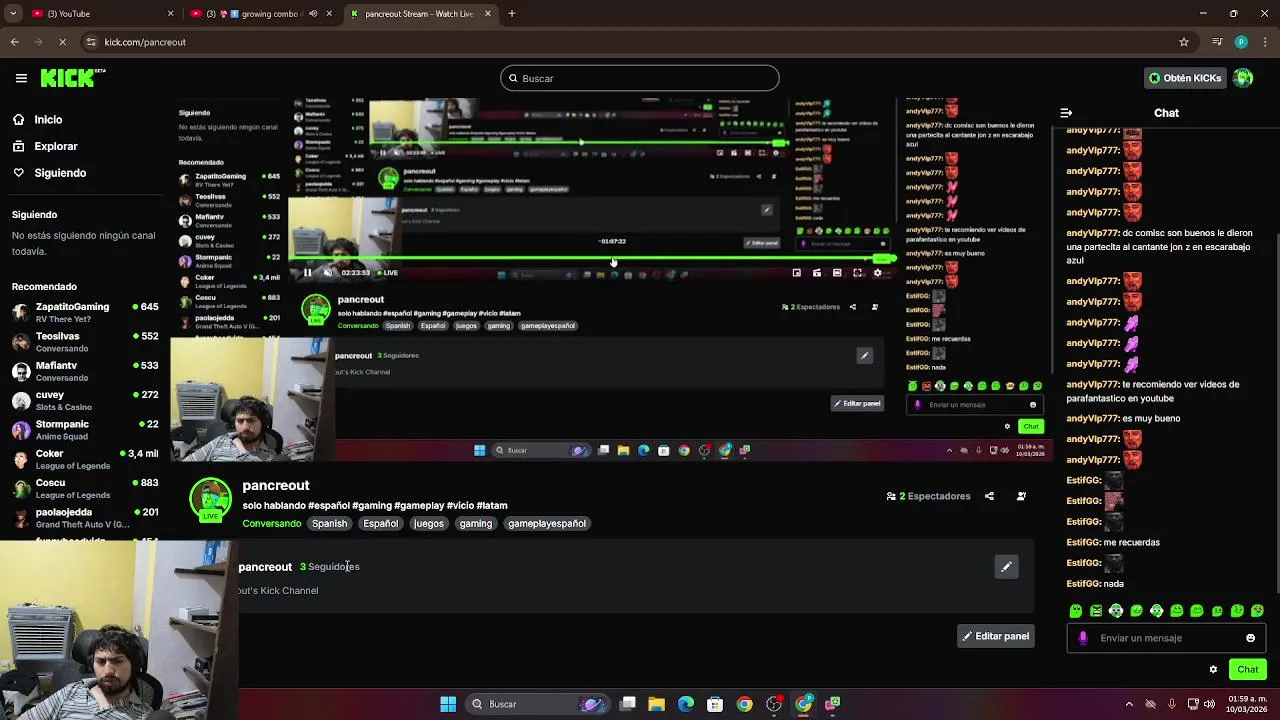The height and width of the screenshot is (720, 1280).
Task: Collapse the chat panel arrow icon
Action: click(1066, 113)
